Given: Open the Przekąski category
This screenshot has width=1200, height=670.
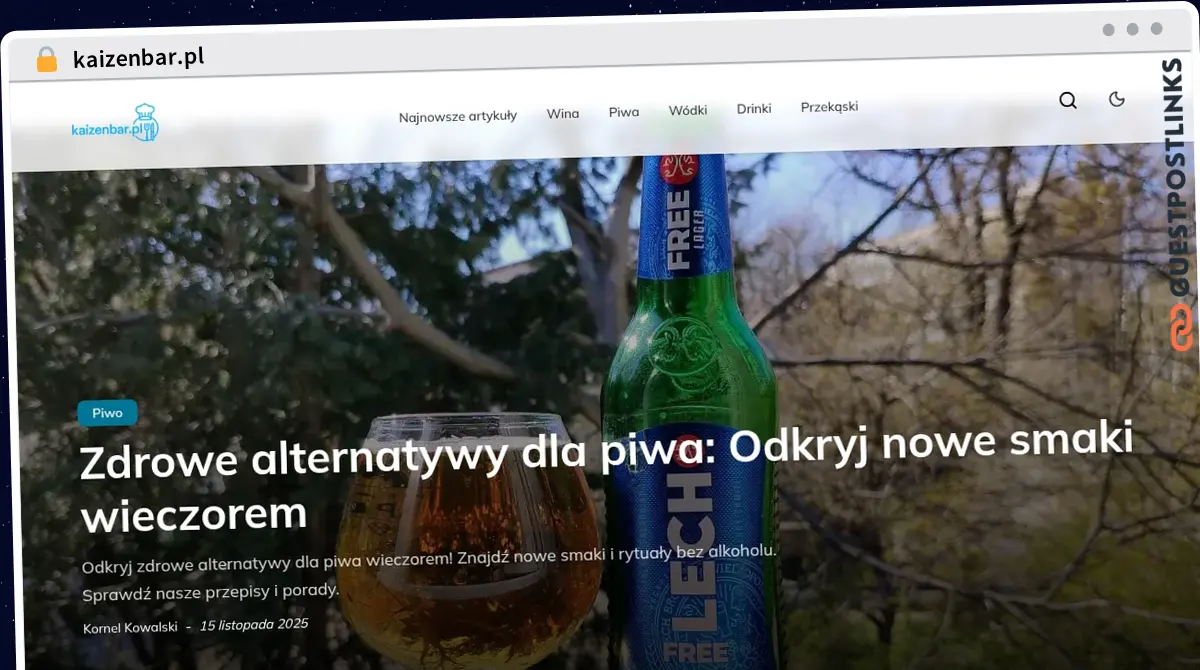Looking at the screenshot, I should click(829, 107).
